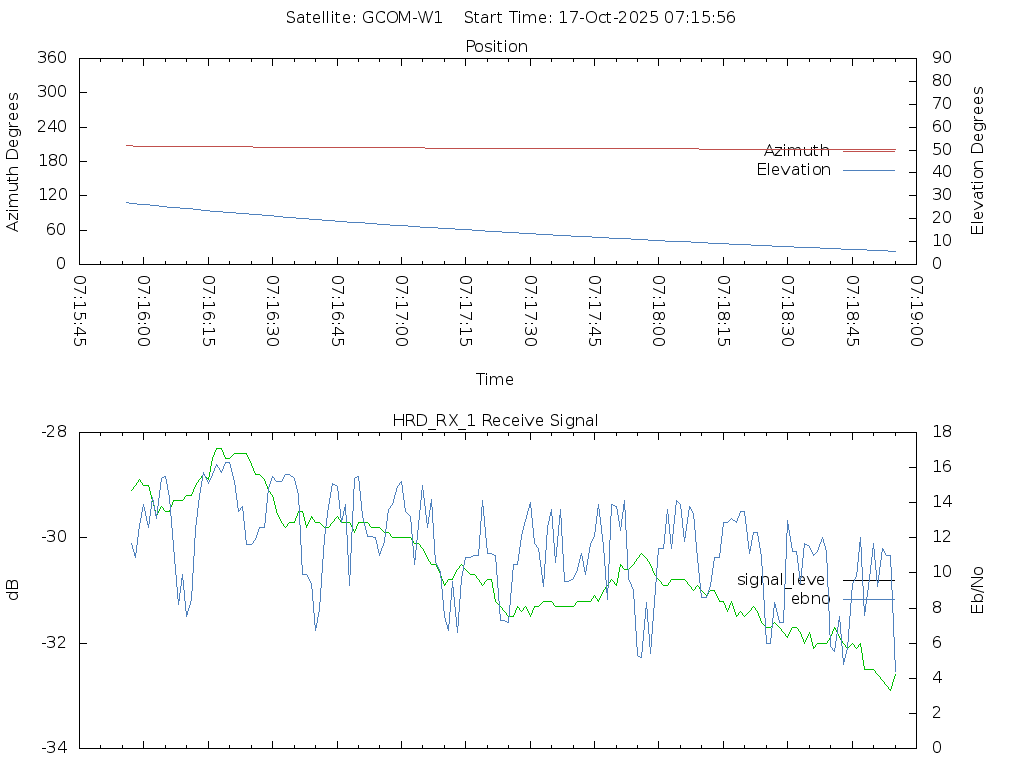This screenshot has height=768, width=1024.
Task: Click the dB left axis label
Action: (x=14, y=590)
